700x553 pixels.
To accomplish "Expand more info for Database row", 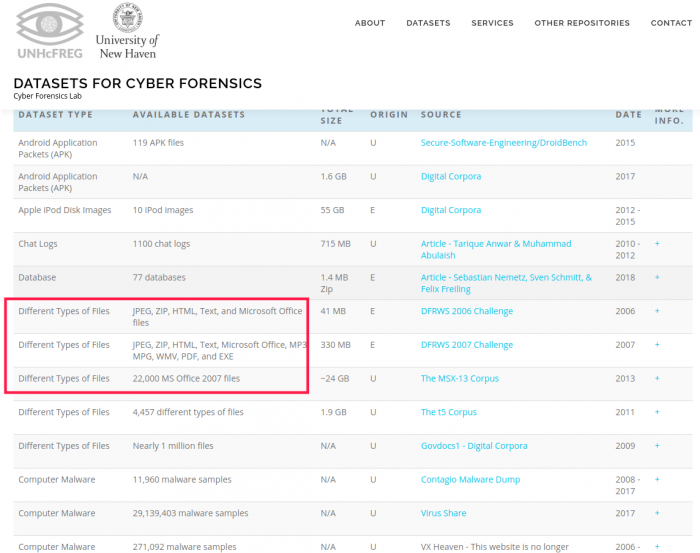I will pos(657,277).
